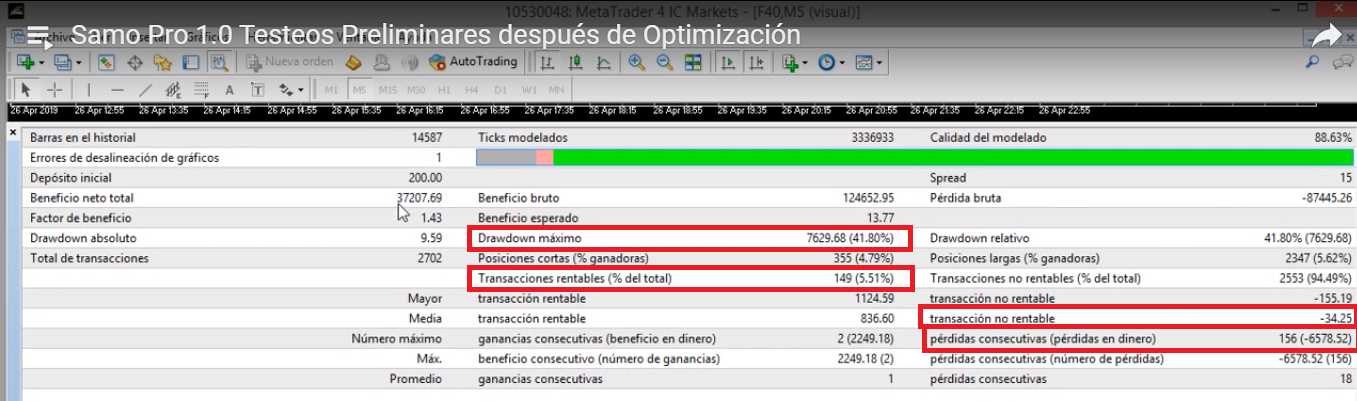Switch timeframe to M15
1357x401 pixels.
tap(387, 89)
